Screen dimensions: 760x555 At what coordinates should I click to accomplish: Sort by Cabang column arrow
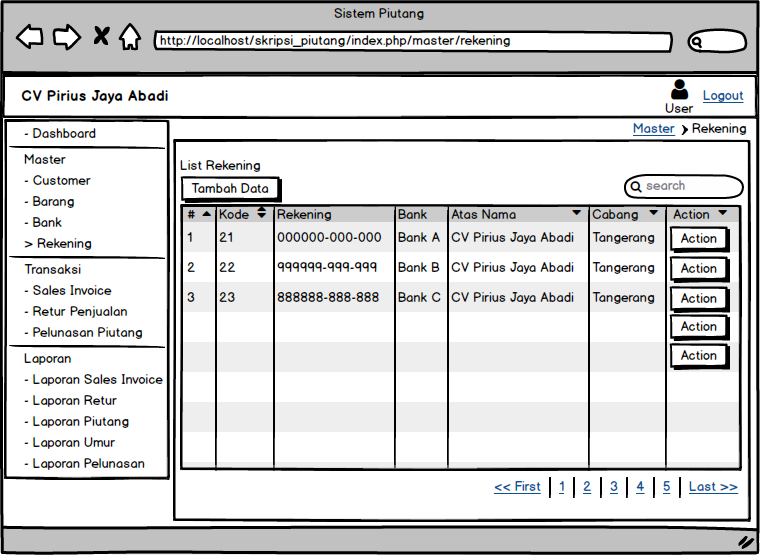coord(654,213)
